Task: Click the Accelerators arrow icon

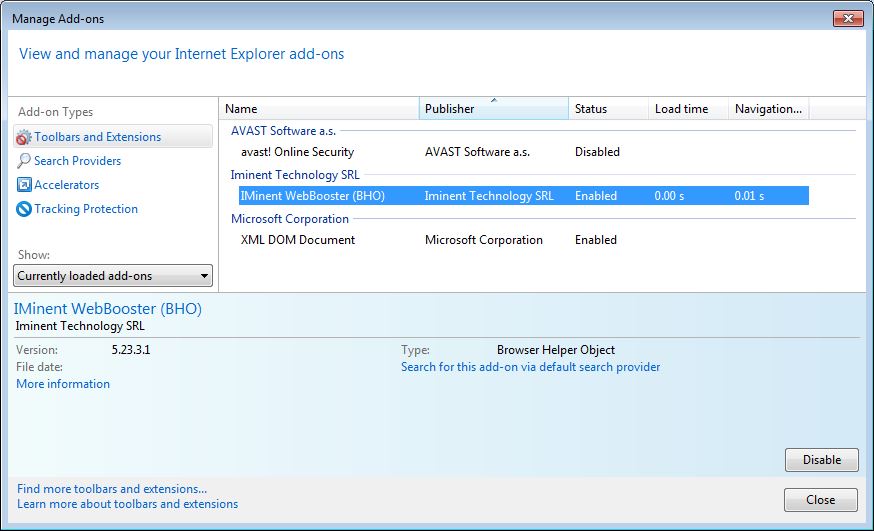Action: 24,184
